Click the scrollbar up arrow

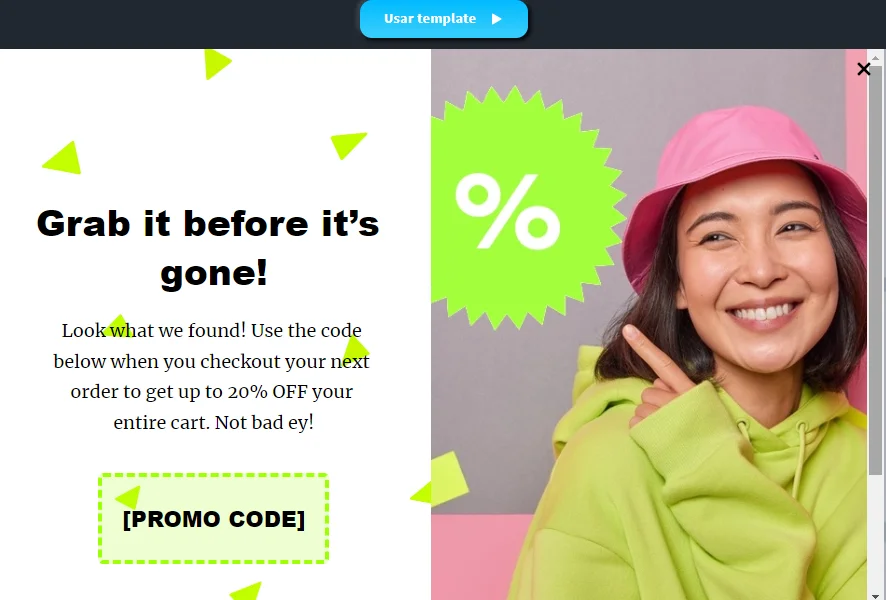tap(875, 57)
